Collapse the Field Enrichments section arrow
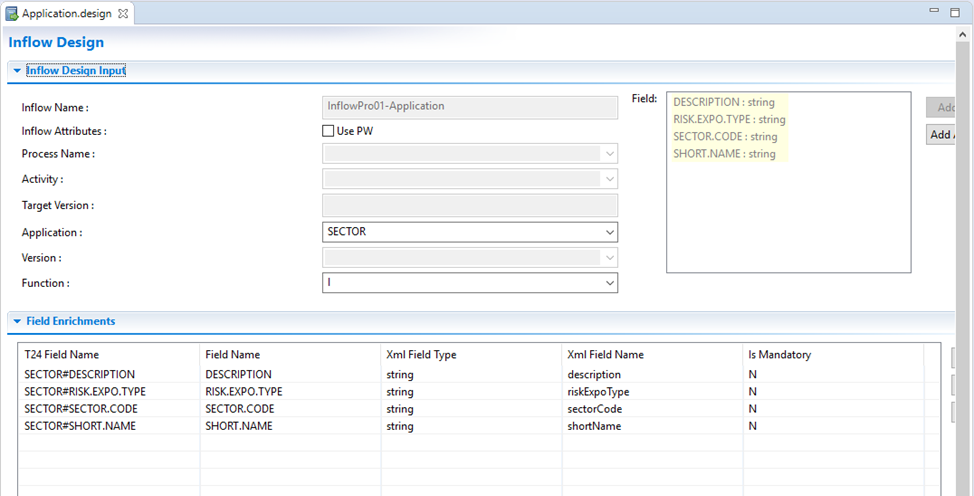The width and height of the screenshot is (974, 496). click(x=17, y=322)
